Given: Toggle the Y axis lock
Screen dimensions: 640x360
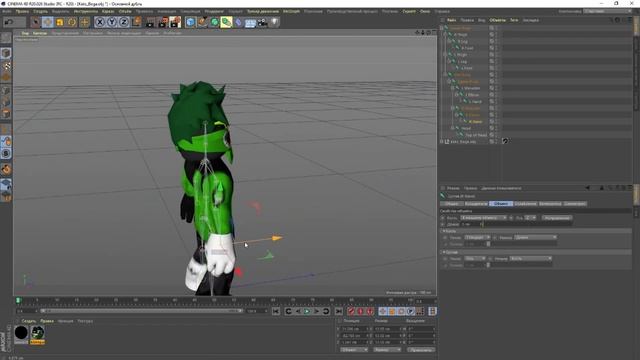Looking at the screenshot, I should pos(112,22).
